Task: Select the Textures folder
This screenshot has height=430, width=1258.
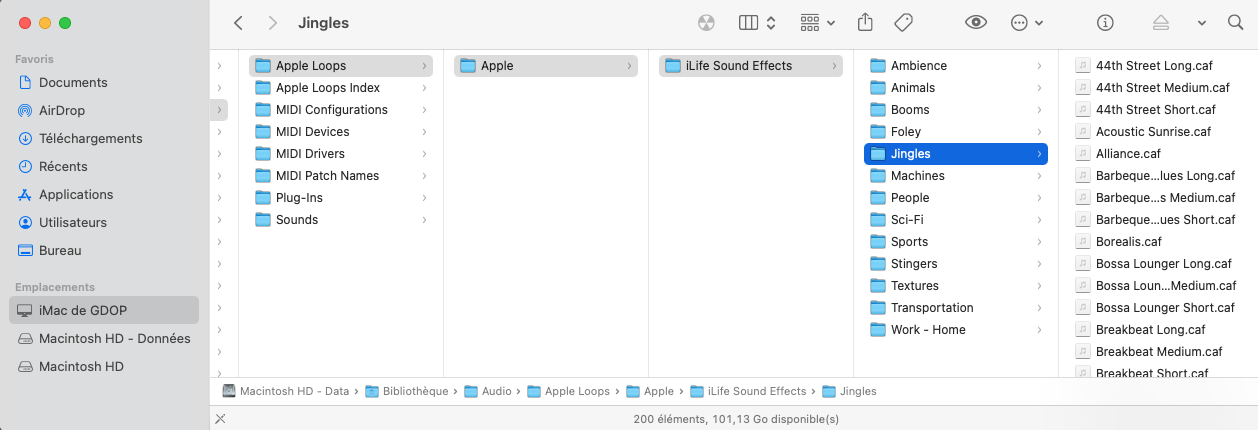Action: pos(956,286)
